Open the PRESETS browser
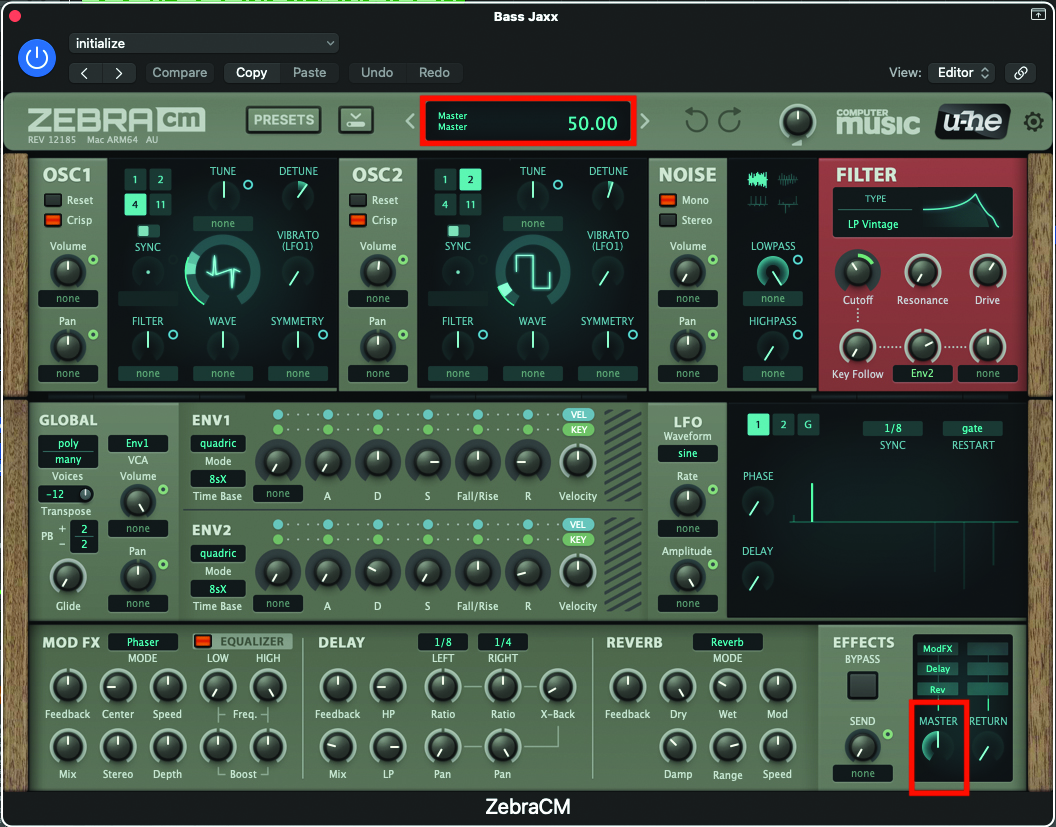1056x827 pixels. point(284,120)
